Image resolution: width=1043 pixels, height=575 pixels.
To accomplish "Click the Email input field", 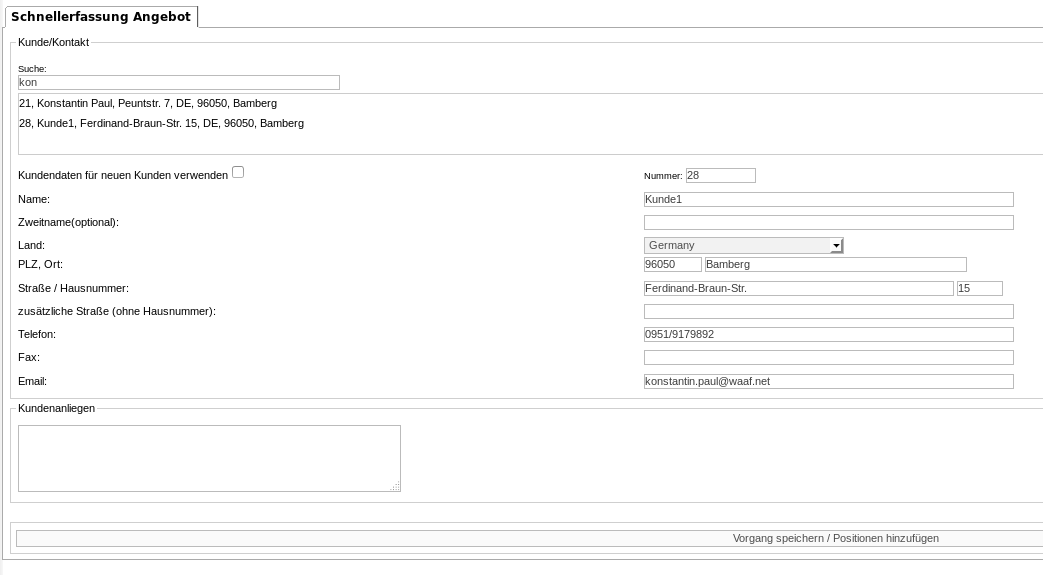I will coord(828,381).
